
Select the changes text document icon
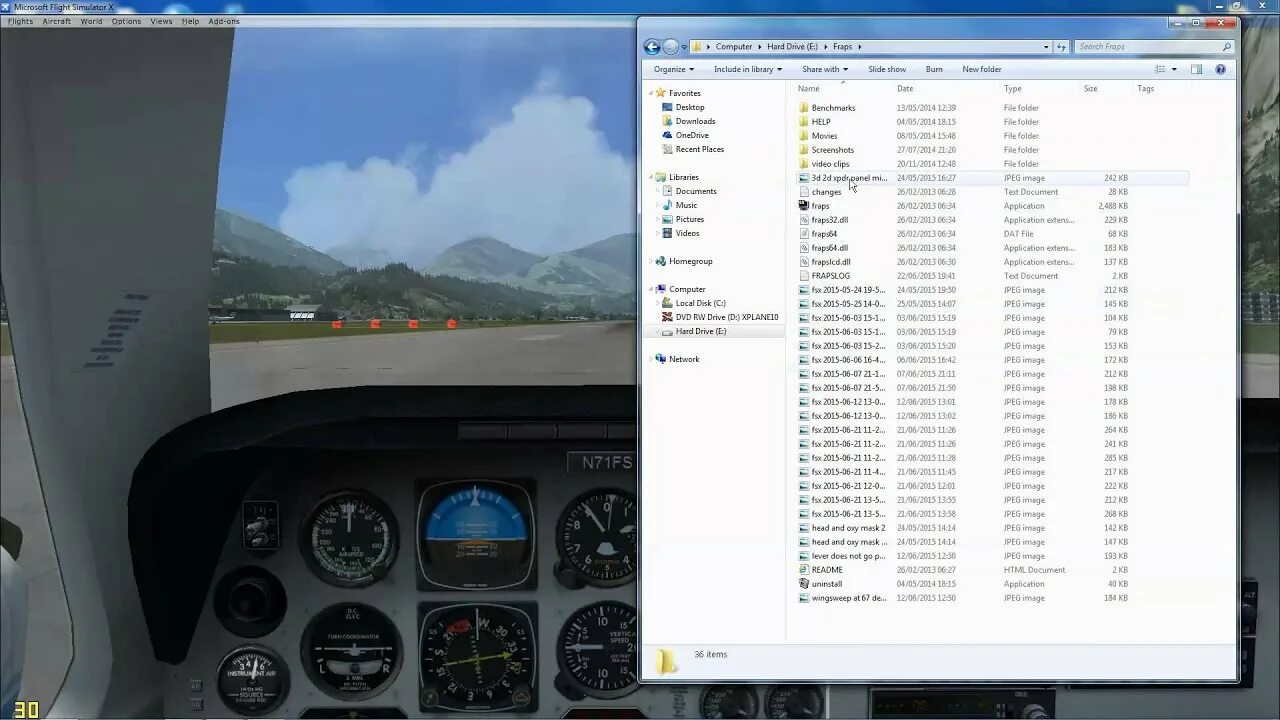(x=804, y=191)
